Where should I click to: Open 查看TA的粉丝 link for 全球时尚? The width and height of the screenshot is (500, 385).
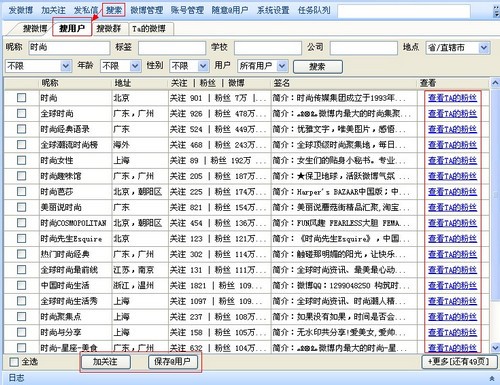pyautogui.click(x=452, y=113)
